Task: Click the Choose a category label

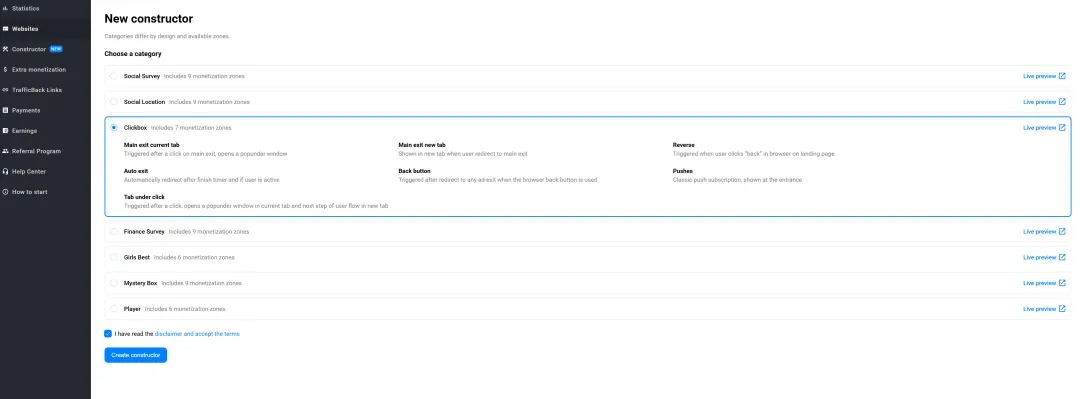Action: click(133, 54)
